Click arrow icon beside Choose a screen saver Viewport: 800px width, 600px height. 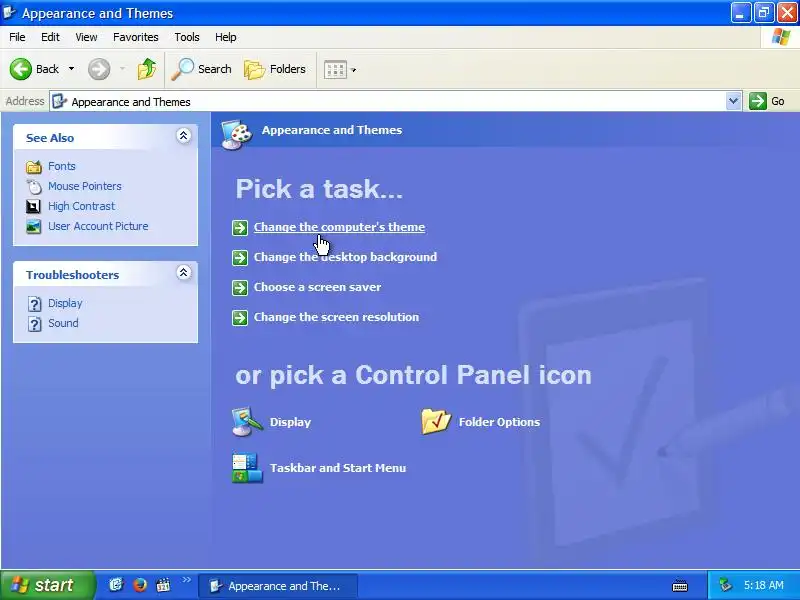pos(240,288)
